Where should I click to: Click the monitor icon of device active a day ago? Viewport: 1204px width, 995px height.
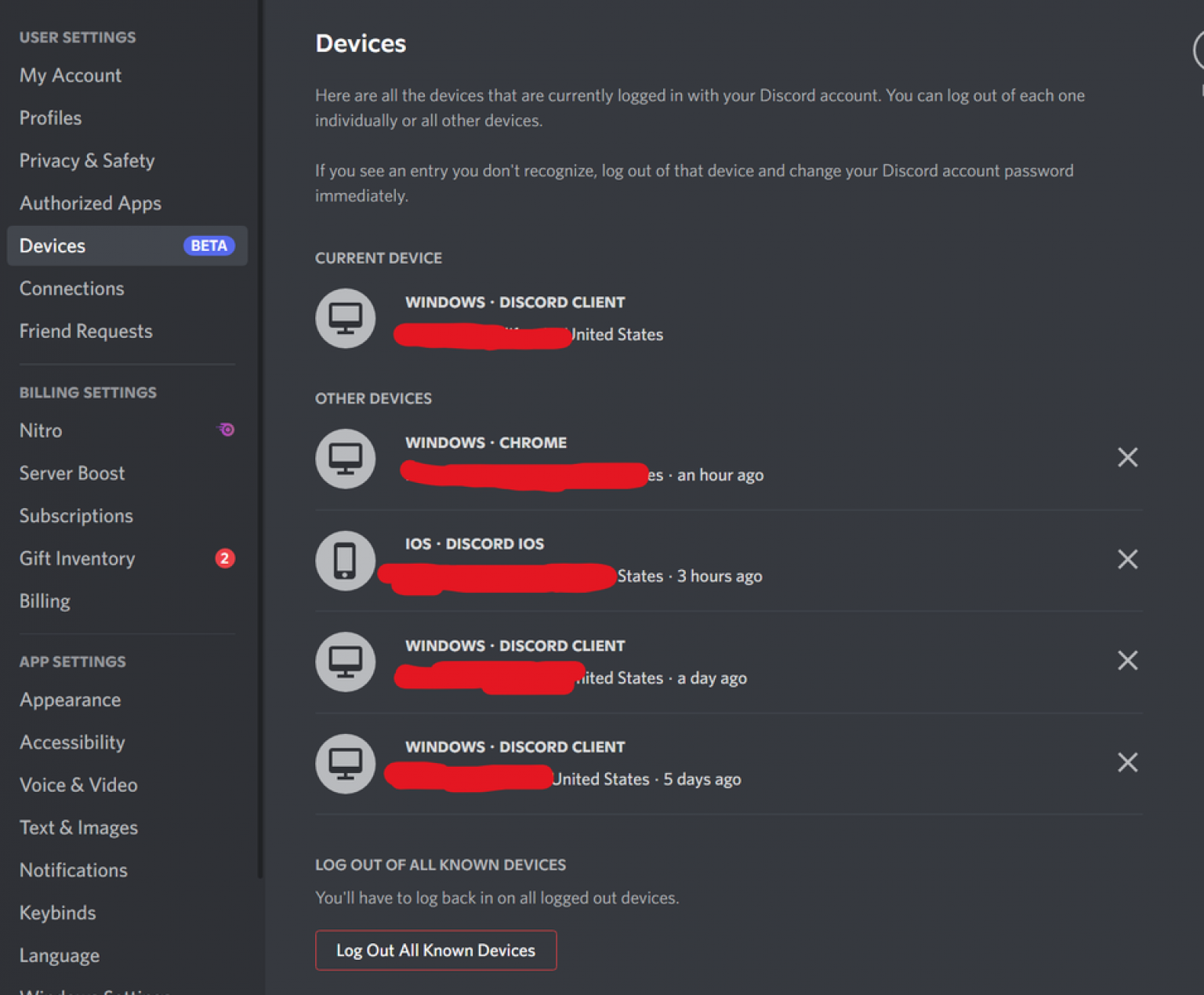pyautogui.click(x=345, y=662)
